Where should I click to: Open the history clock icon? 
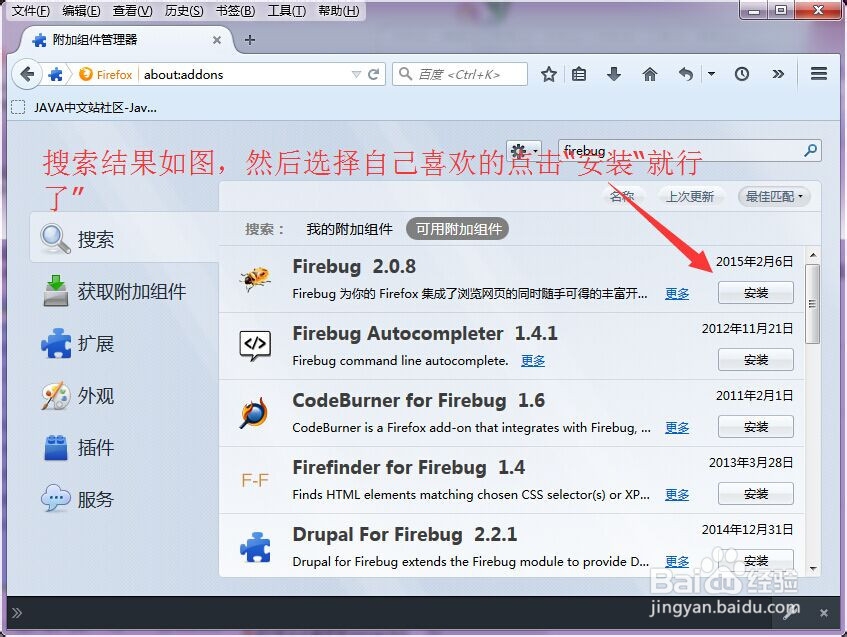(x=742, y=74)
